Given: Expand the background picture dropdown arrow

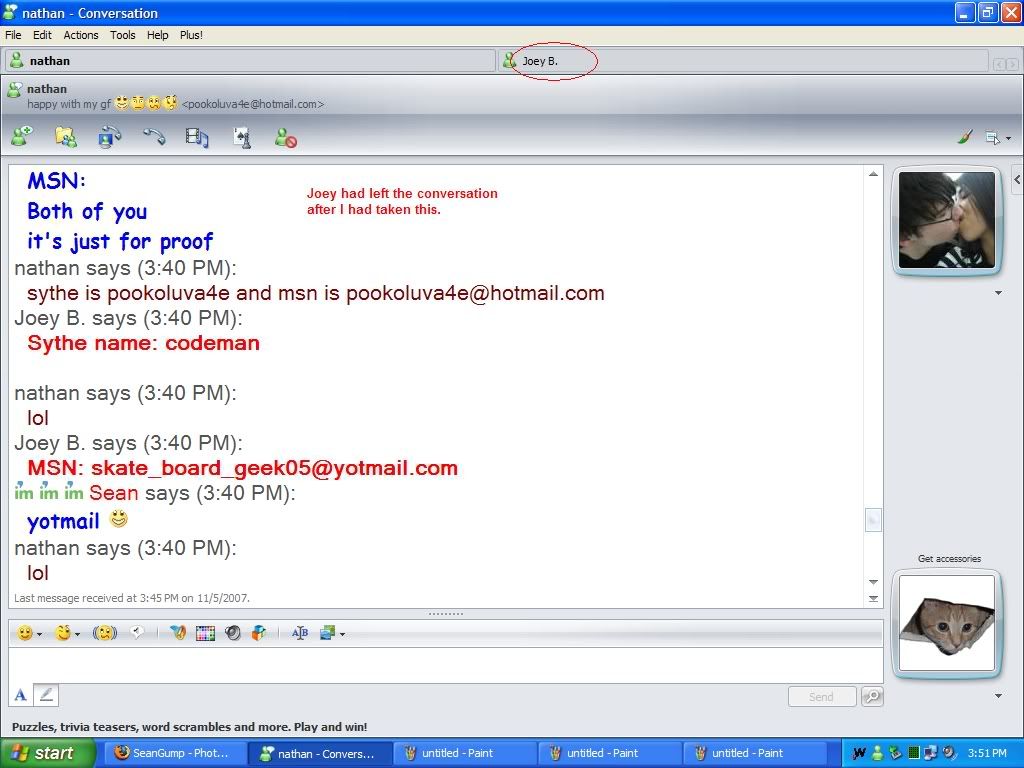Looking at the screenshot, I should coord(342,634).
